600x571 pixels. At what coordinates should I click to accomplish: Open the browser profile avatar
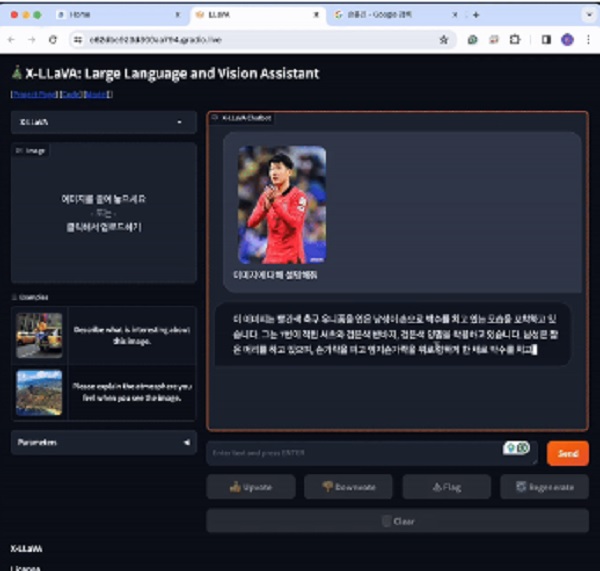tap(567, 39)
